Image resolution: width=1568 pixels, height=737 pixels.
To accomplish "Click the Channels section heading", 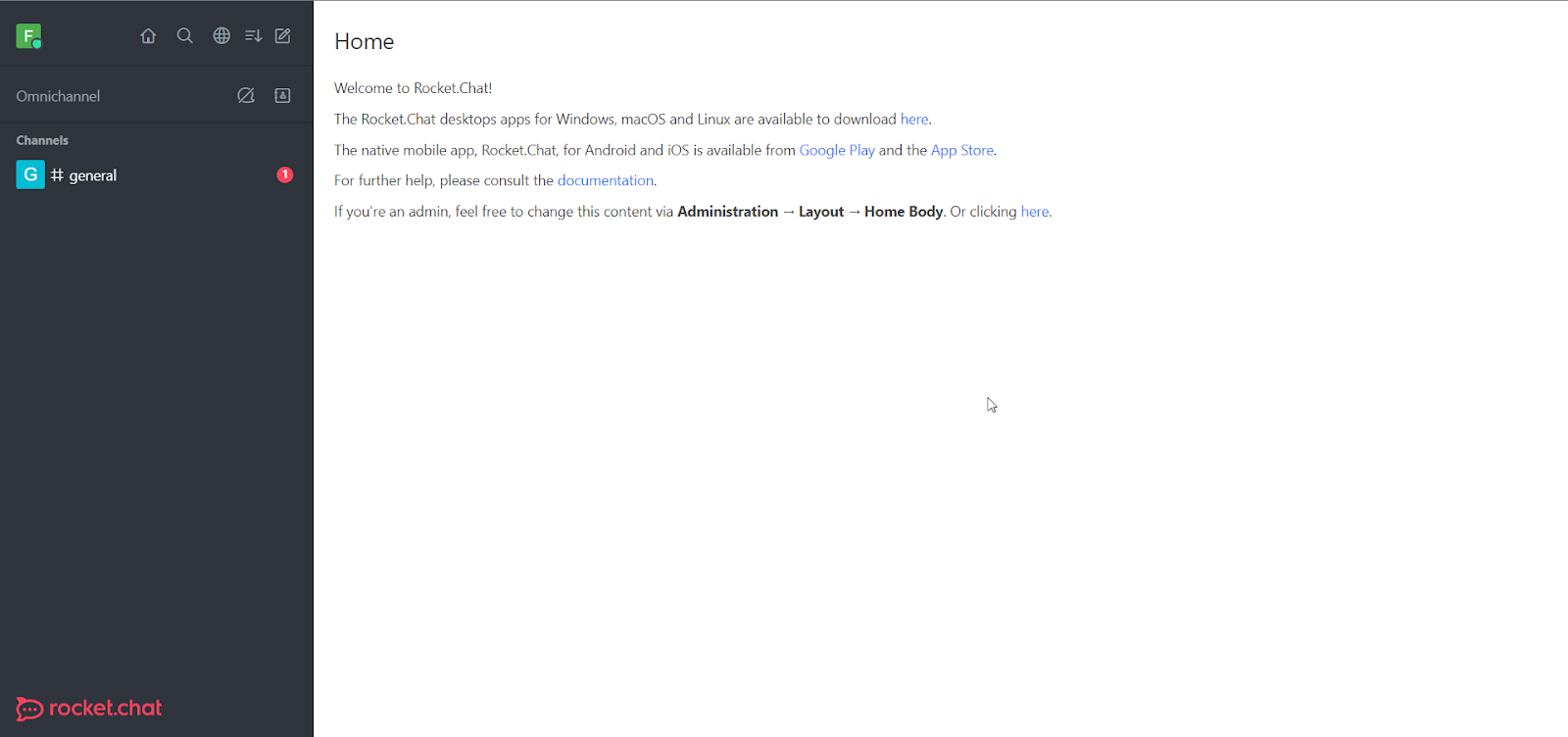I will (x=42, y=140).
